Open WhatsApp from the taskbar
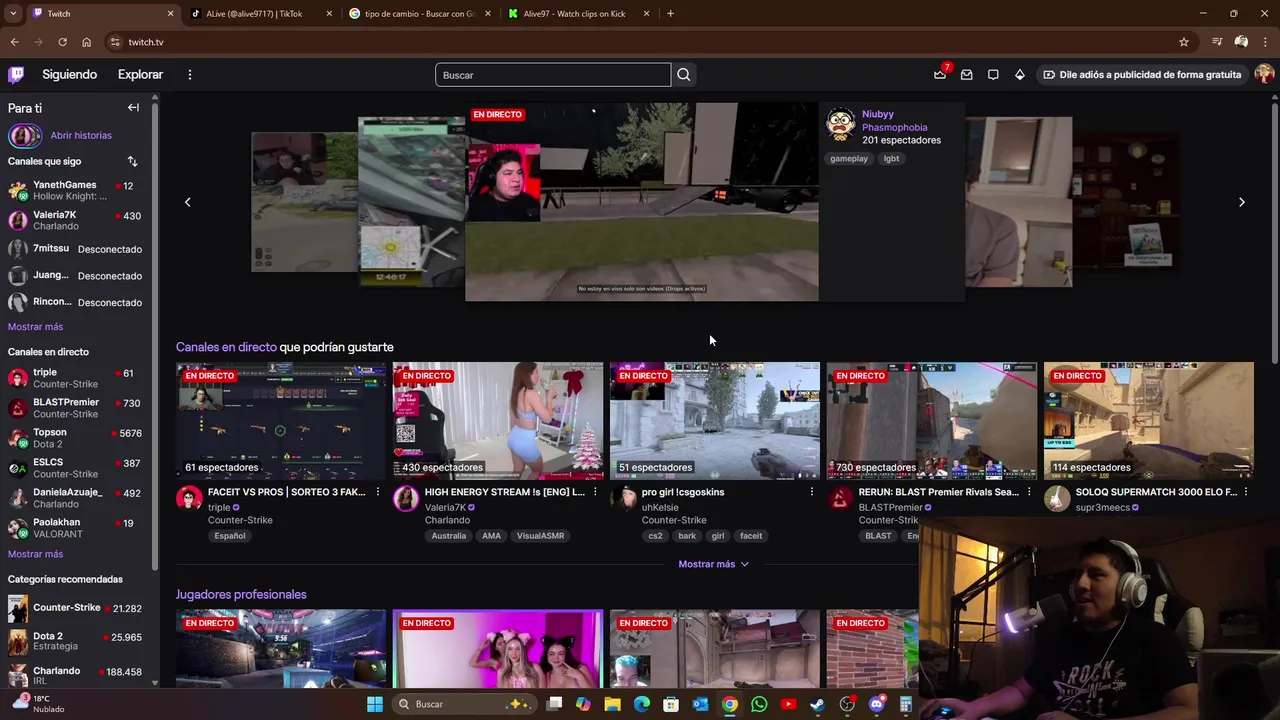 pos(759,704)
